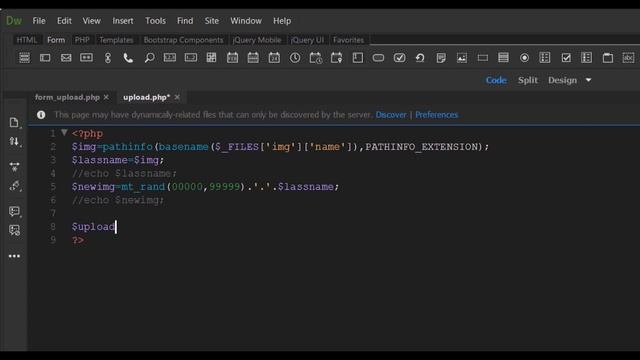Screen dimensions: 640x360
Task: Open the Insert menu
Action: coord(123,21)
